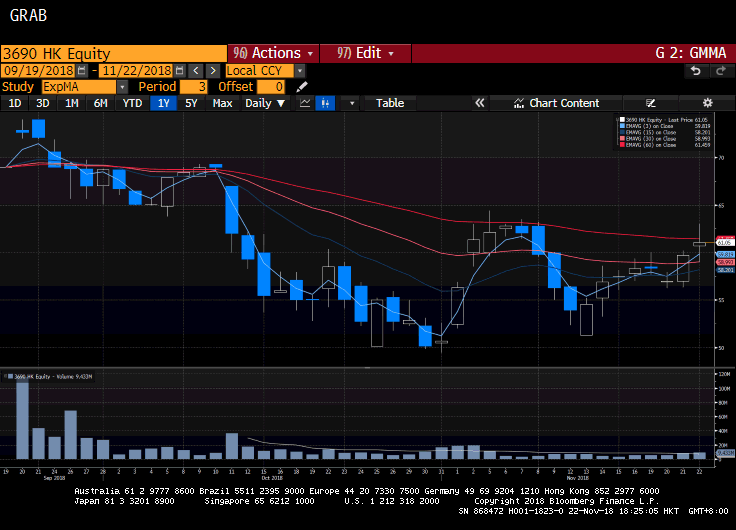Image resolution: width=736 pixels, height=530 pixels.
Task: Select the 1Y range
Action: pyautogui.click(x=163, y=103)
